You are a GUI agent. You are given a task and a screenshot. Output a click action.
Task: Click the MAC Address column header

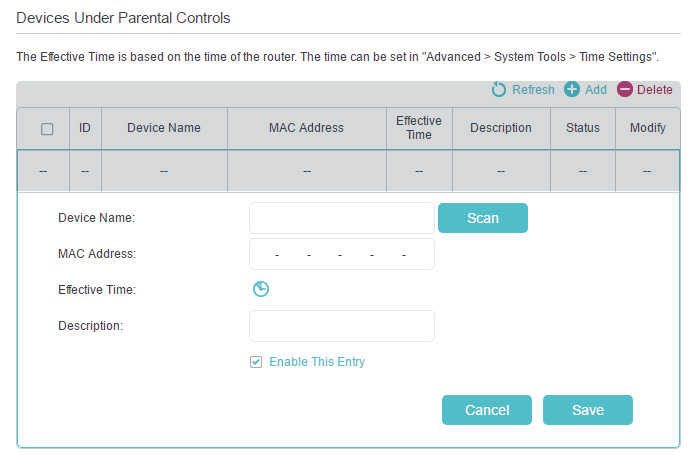pos(306,128)
